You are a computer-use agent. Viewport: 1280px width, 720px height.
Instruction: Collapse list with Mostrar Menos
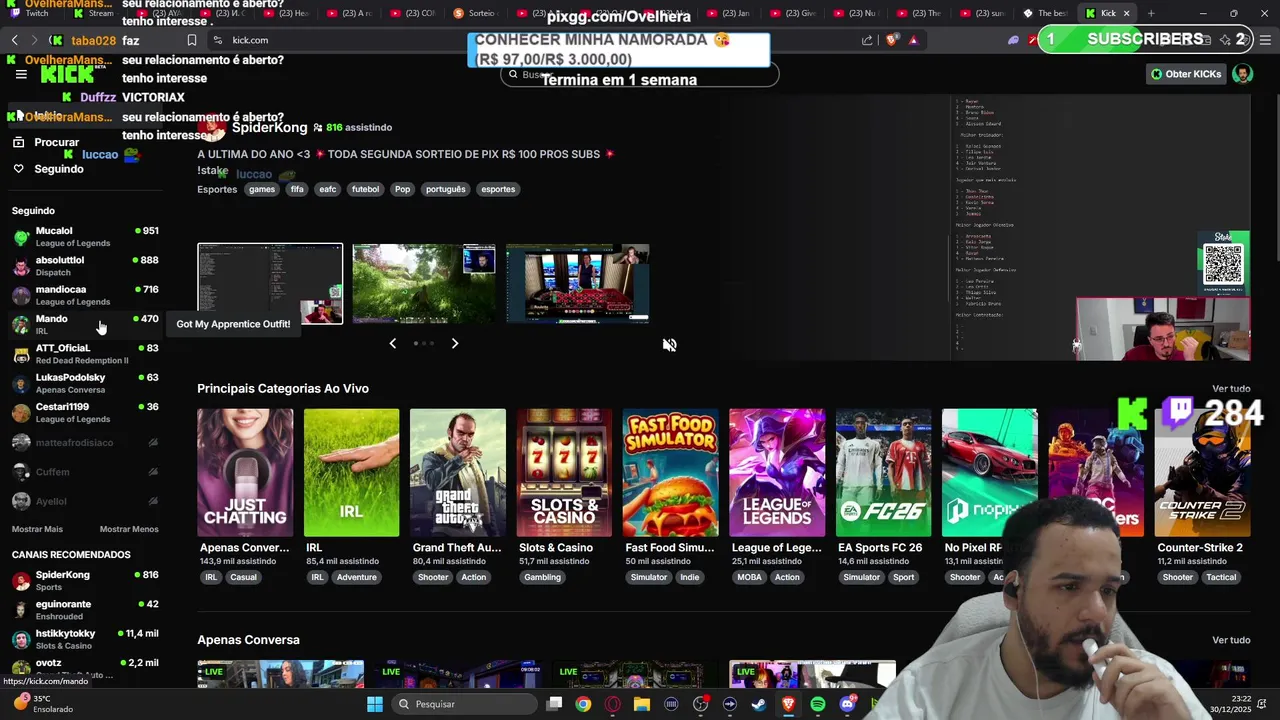point(129,529)
